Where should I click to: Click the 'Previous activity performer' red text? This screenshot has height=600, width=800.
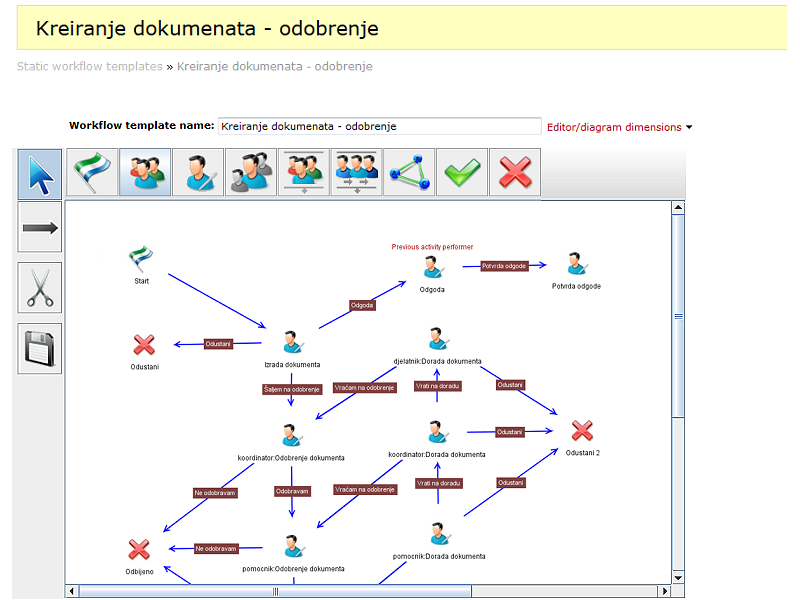tap(433, 247)
